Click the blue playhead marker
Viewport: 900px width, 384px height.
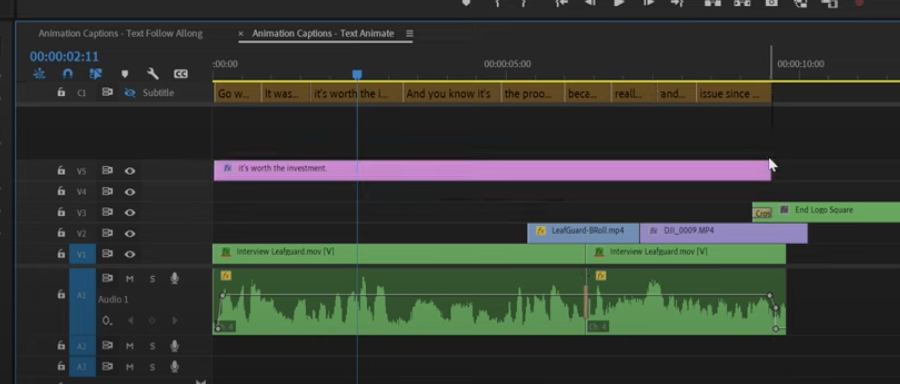point(357,75)
